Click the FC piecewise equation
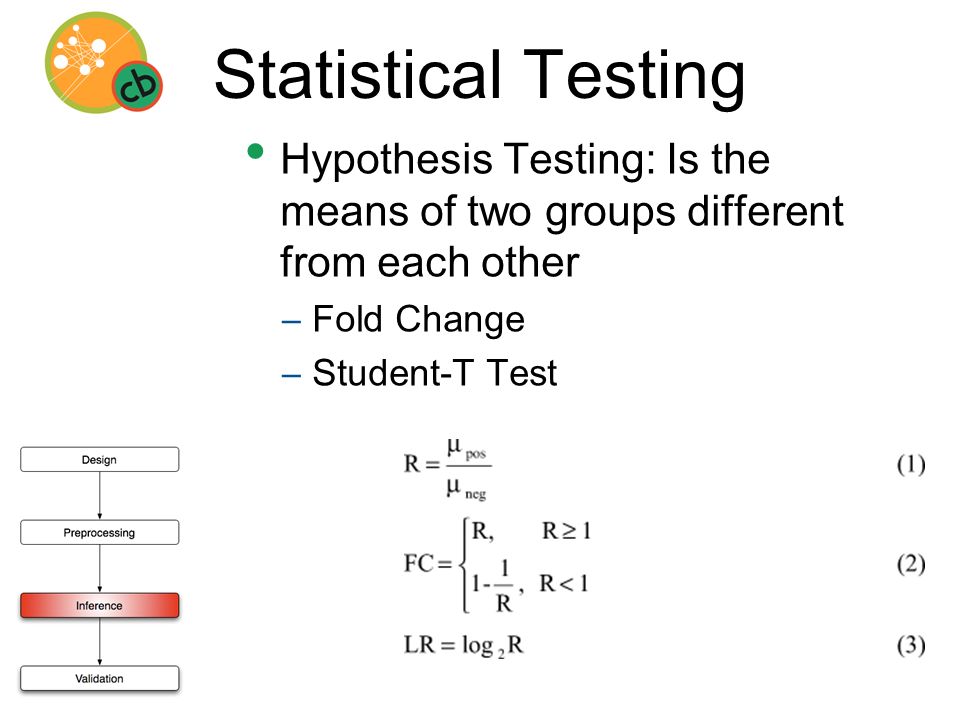Viewport: 960px width, 720px height. [x=497, y=564]
